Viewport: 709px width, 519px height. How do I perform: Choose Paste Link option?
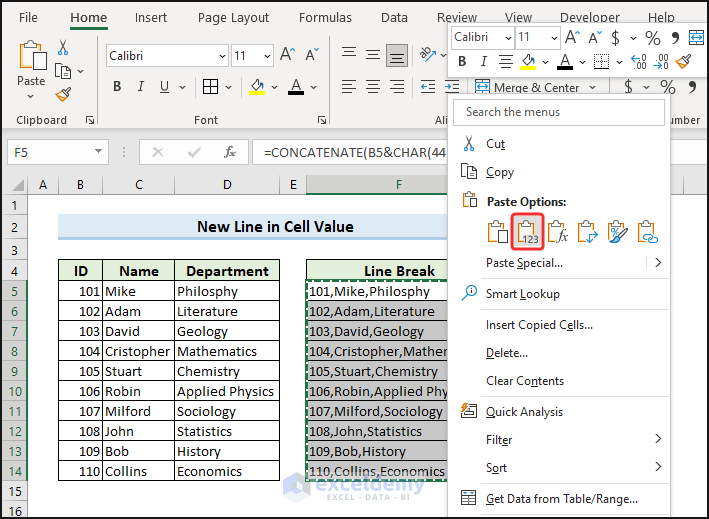pyautogui.click(x=648, y=232)
